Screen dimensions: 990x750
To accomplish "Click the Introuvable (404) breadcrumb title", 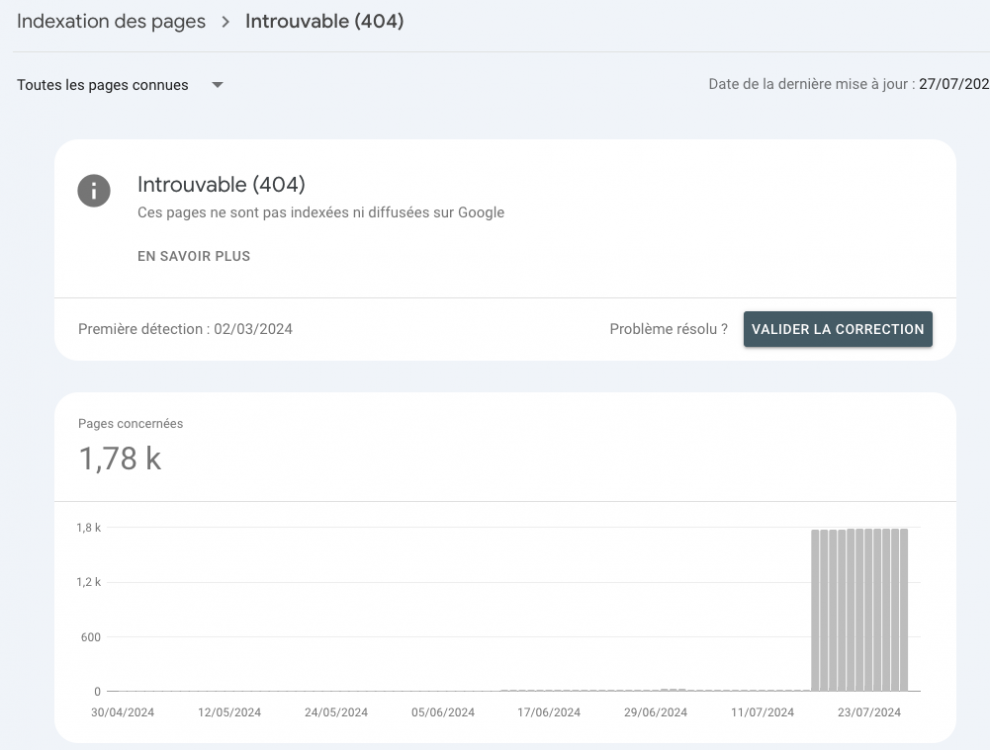I will [x=325, y=21].
